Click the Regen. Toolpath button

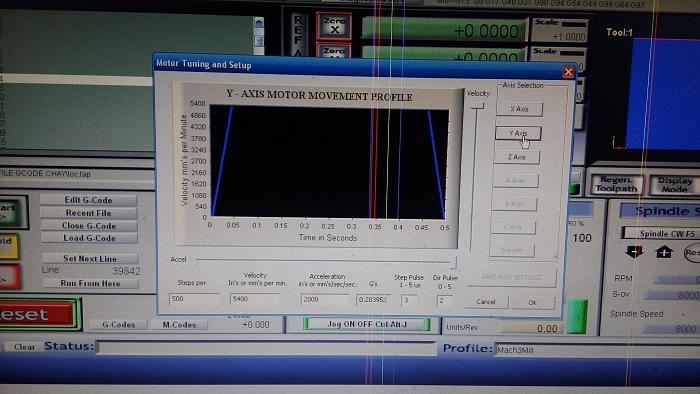pos(617,184)
